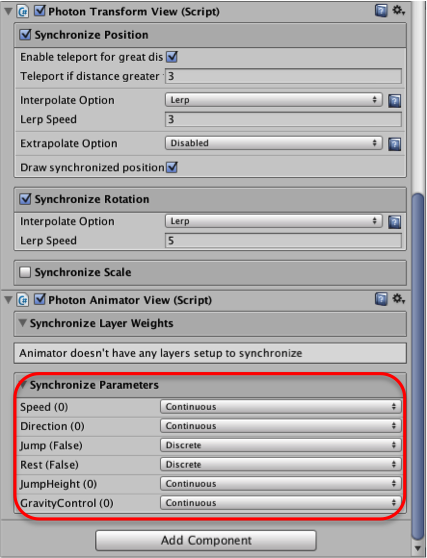The height and width of the screenshot is (558, 427).
Task: Collapse the Photon Transform View component
Action: (8, 11)
